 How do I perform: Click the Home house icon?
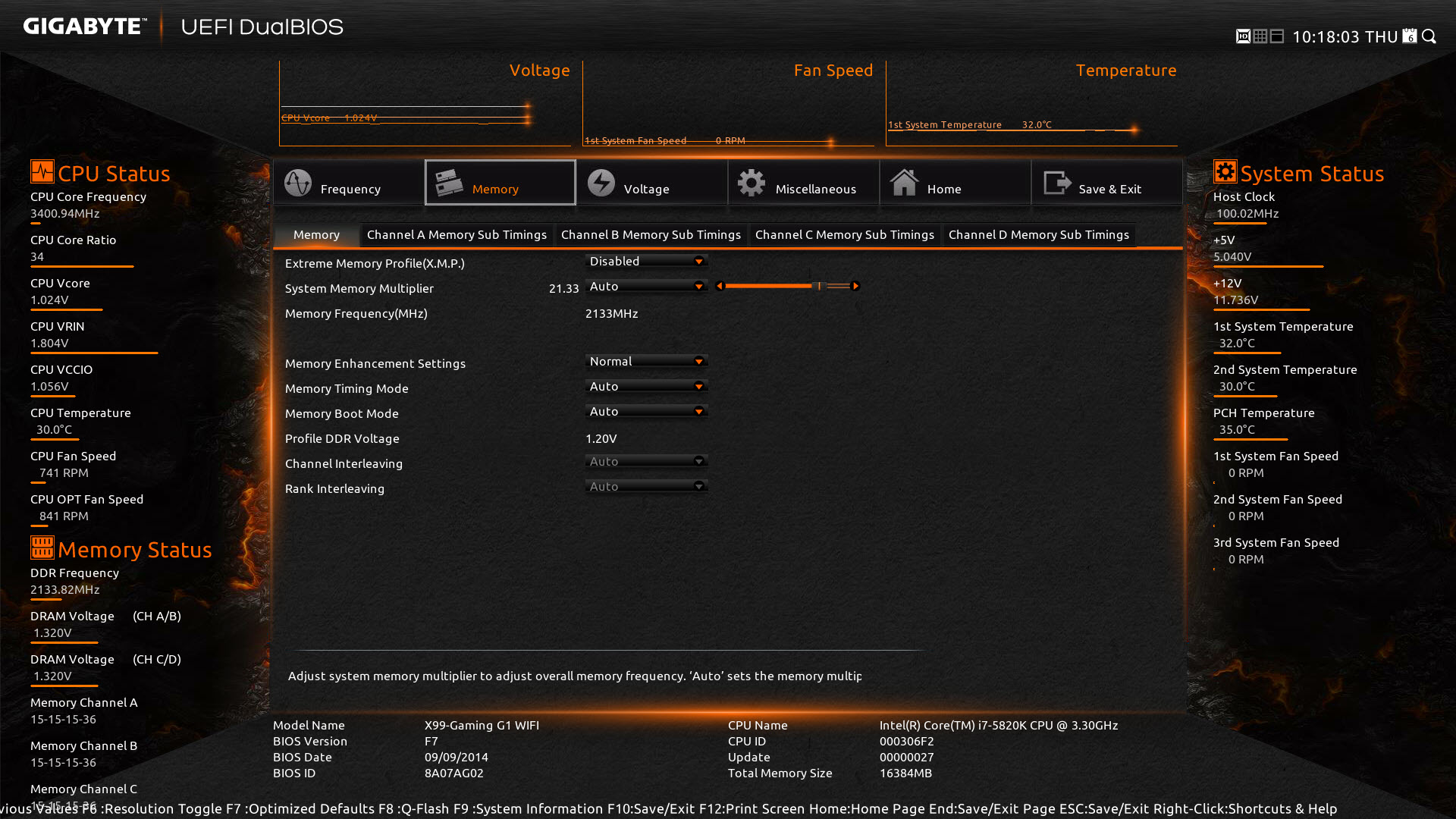click(904, 182)
